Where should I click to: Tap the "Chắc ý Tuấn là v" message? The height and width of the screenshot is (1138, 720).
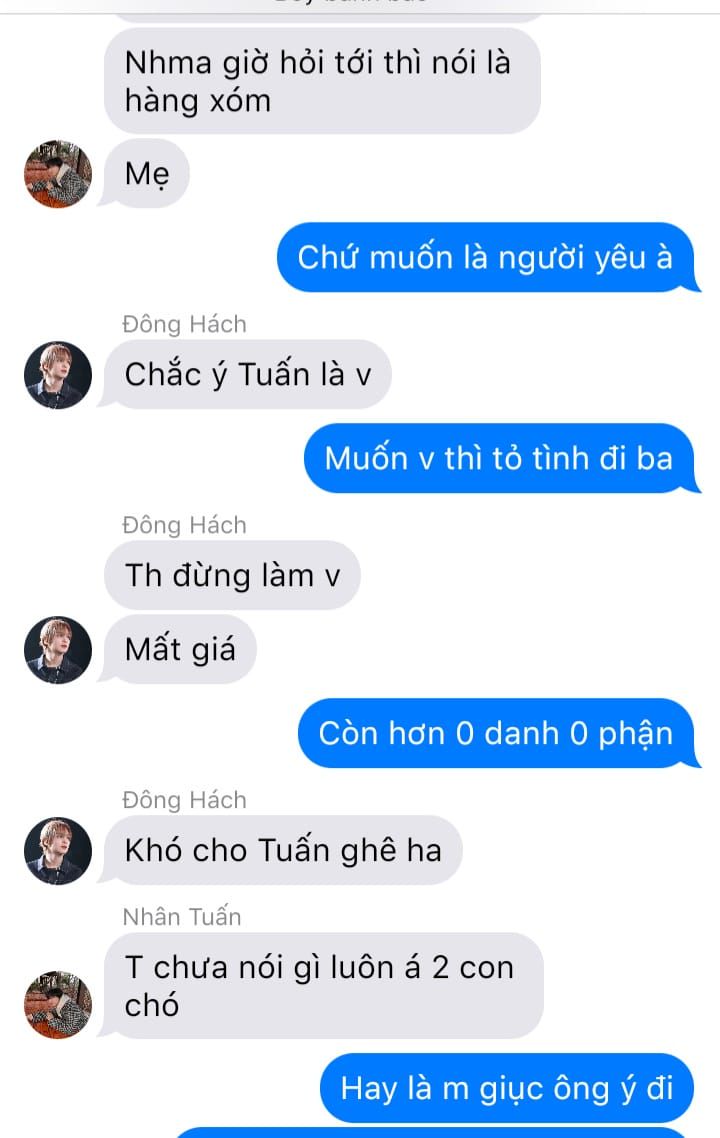(248, 374)
